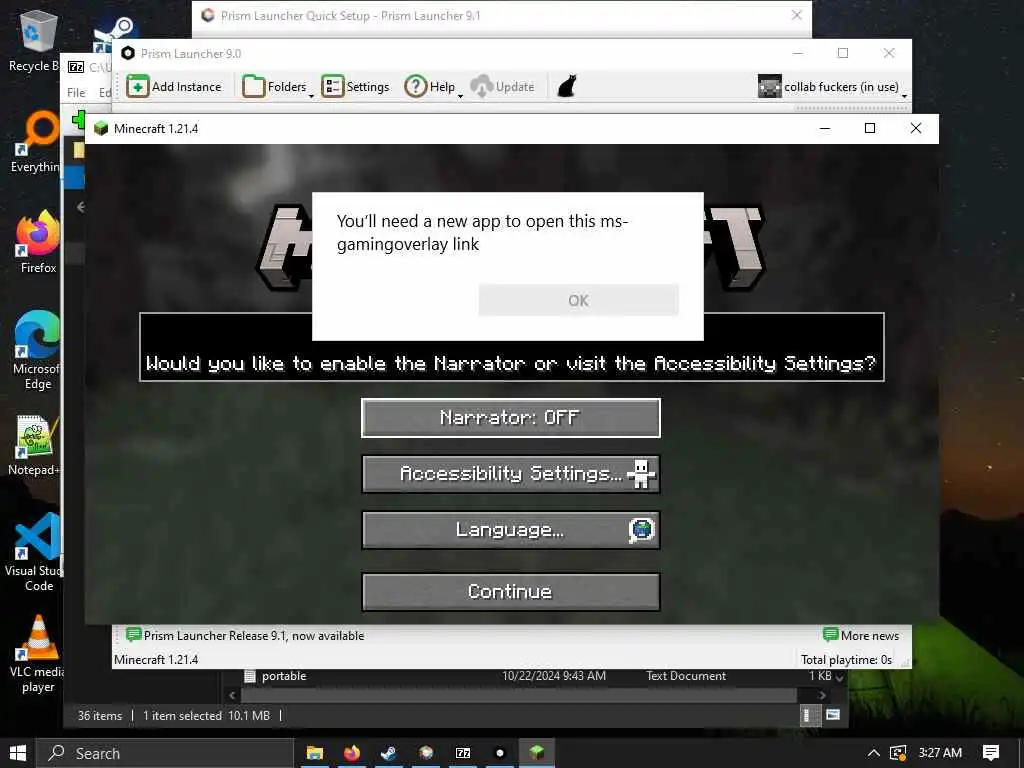Select the VLC media player desktop shortcut

pos(37,654)
